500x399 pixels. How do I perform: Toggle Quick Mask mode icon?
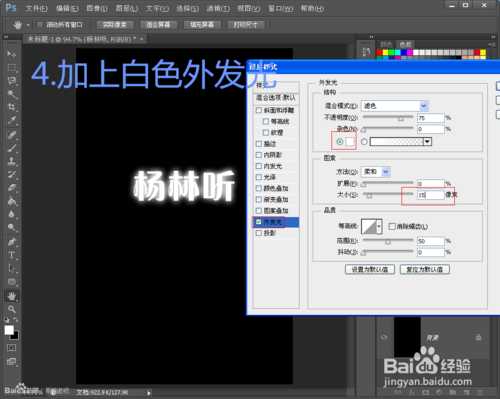(12, 348)
